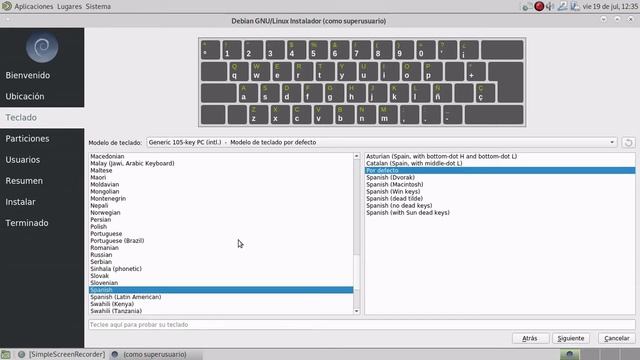Select Persian in the layout list
The width and height of the screenshot is (640, 360).
pos(221,220)
